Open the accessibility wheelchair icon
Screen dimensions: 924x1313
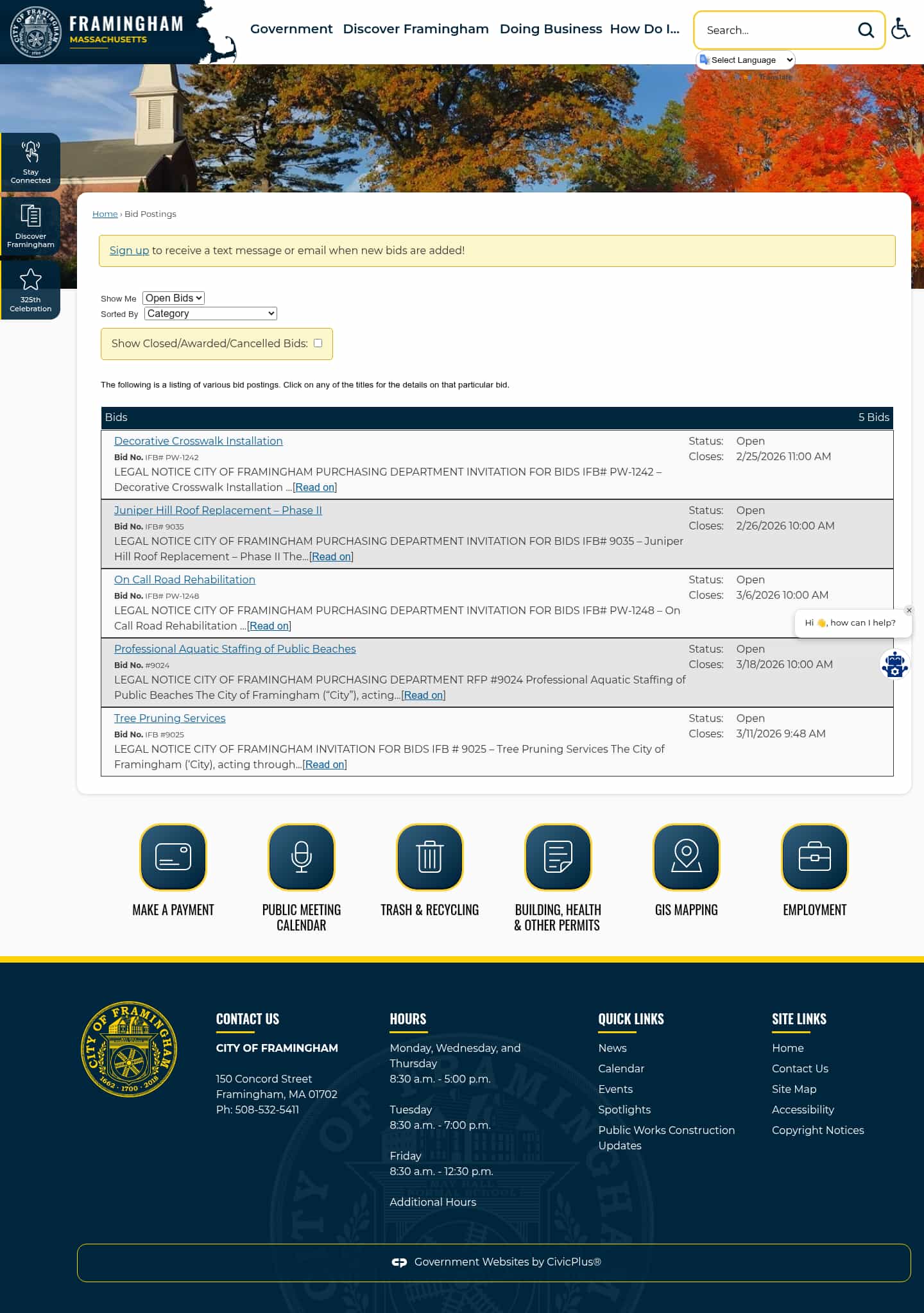(x=901, y=30)
